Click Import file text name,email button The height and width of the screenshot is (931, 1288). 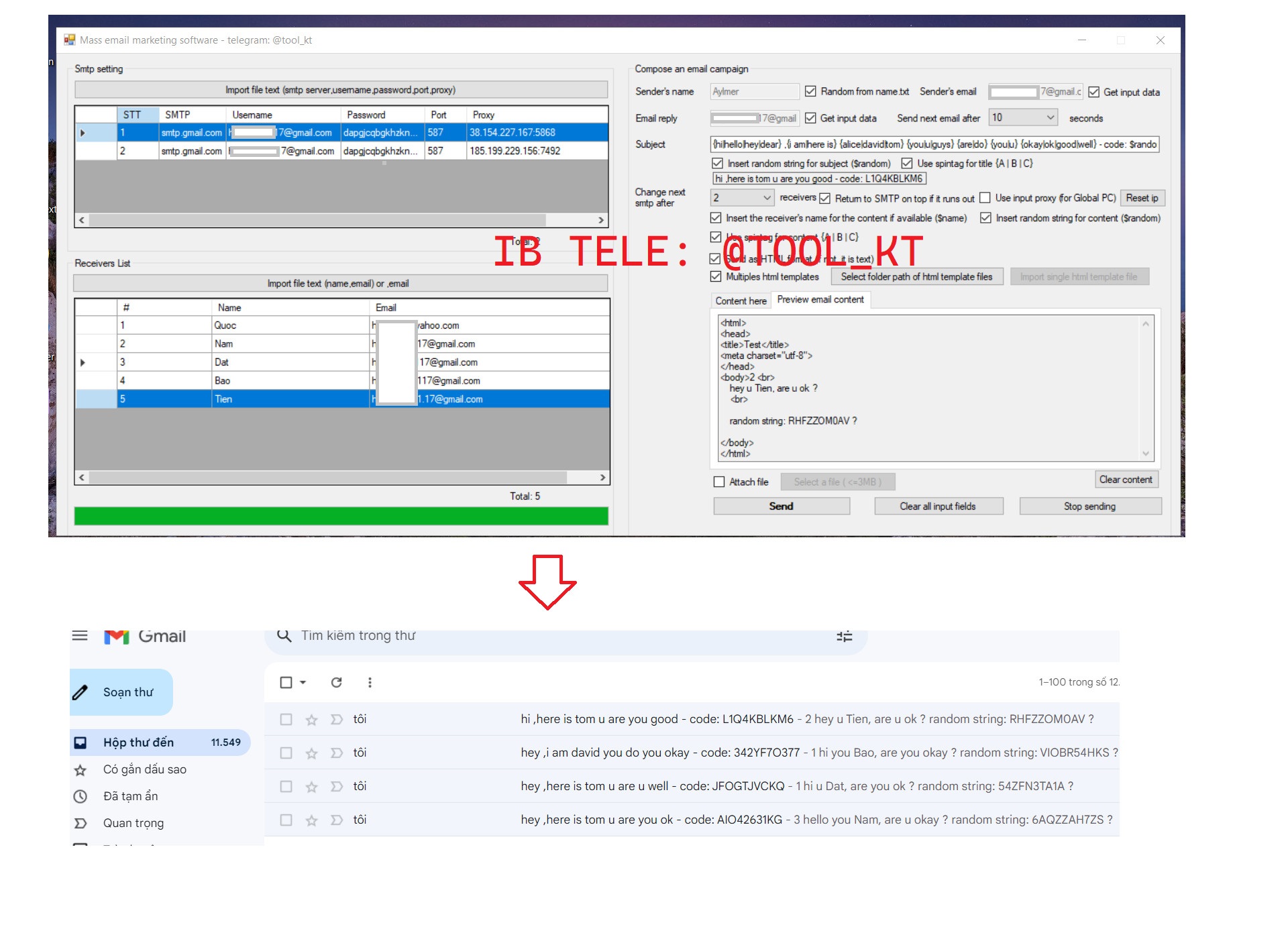(341, 284)
